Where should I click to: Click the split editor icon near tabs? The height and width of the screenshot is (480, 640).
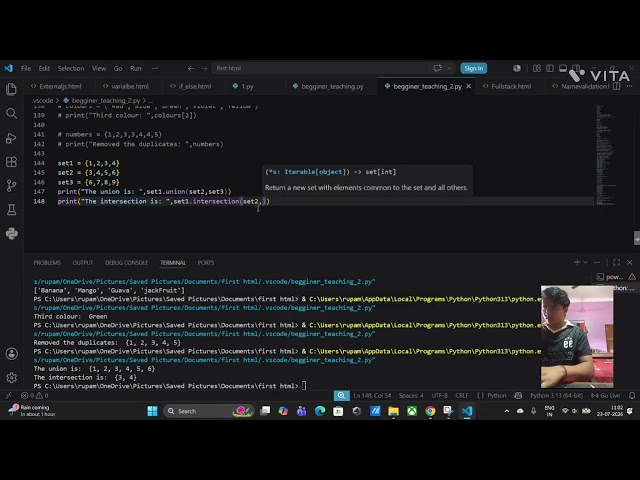[617, 86]
